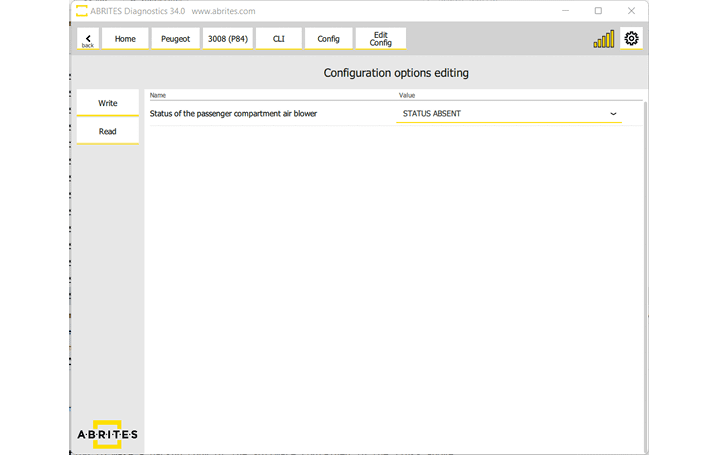
Task: Expand the air blower status chevron arrow
Action: click(613, 114)
